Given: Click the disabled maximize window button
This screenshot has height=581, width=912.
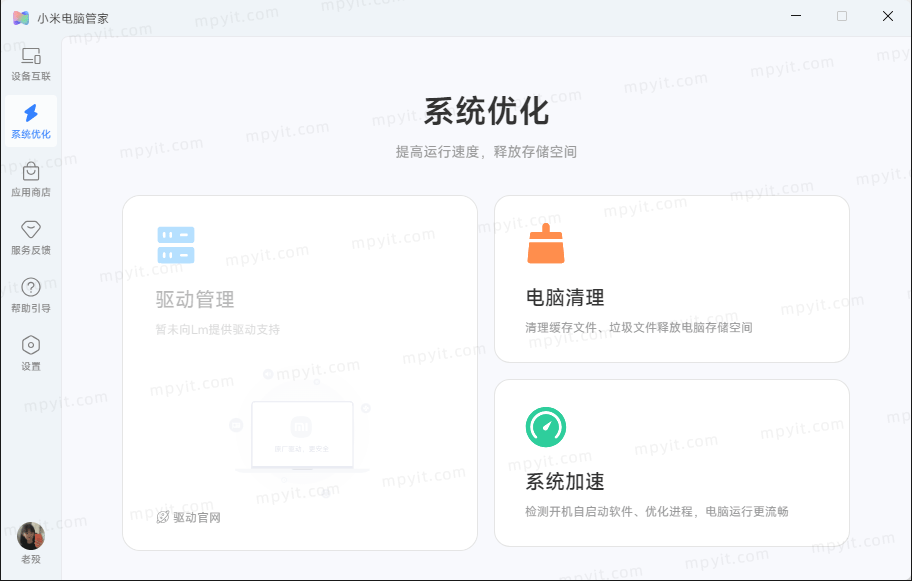Looking at the screenshot, I should coord(842,16).
